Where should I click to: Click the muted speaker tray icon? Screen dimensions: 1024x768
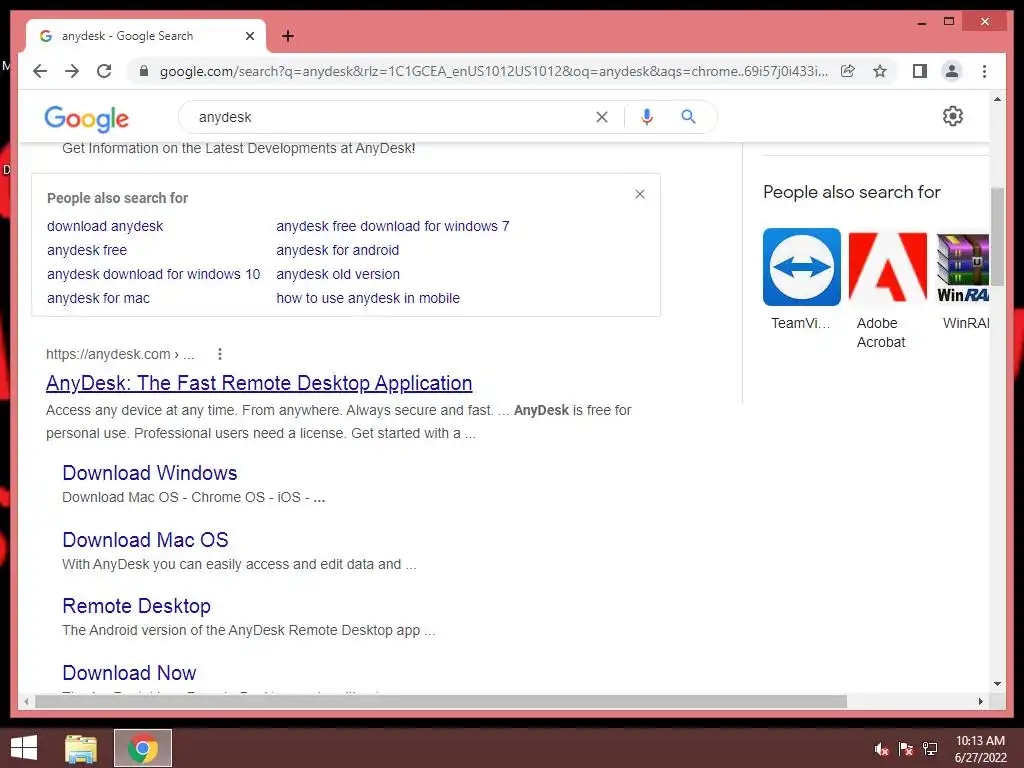click(881, 749)
